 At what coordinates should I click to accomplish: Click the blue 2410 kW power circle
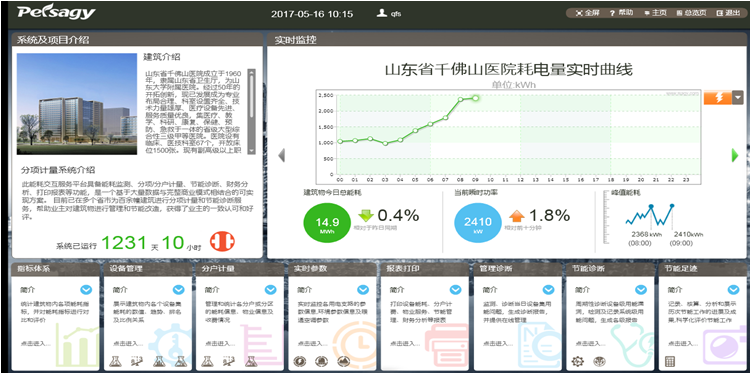click(x=478, y=223)
